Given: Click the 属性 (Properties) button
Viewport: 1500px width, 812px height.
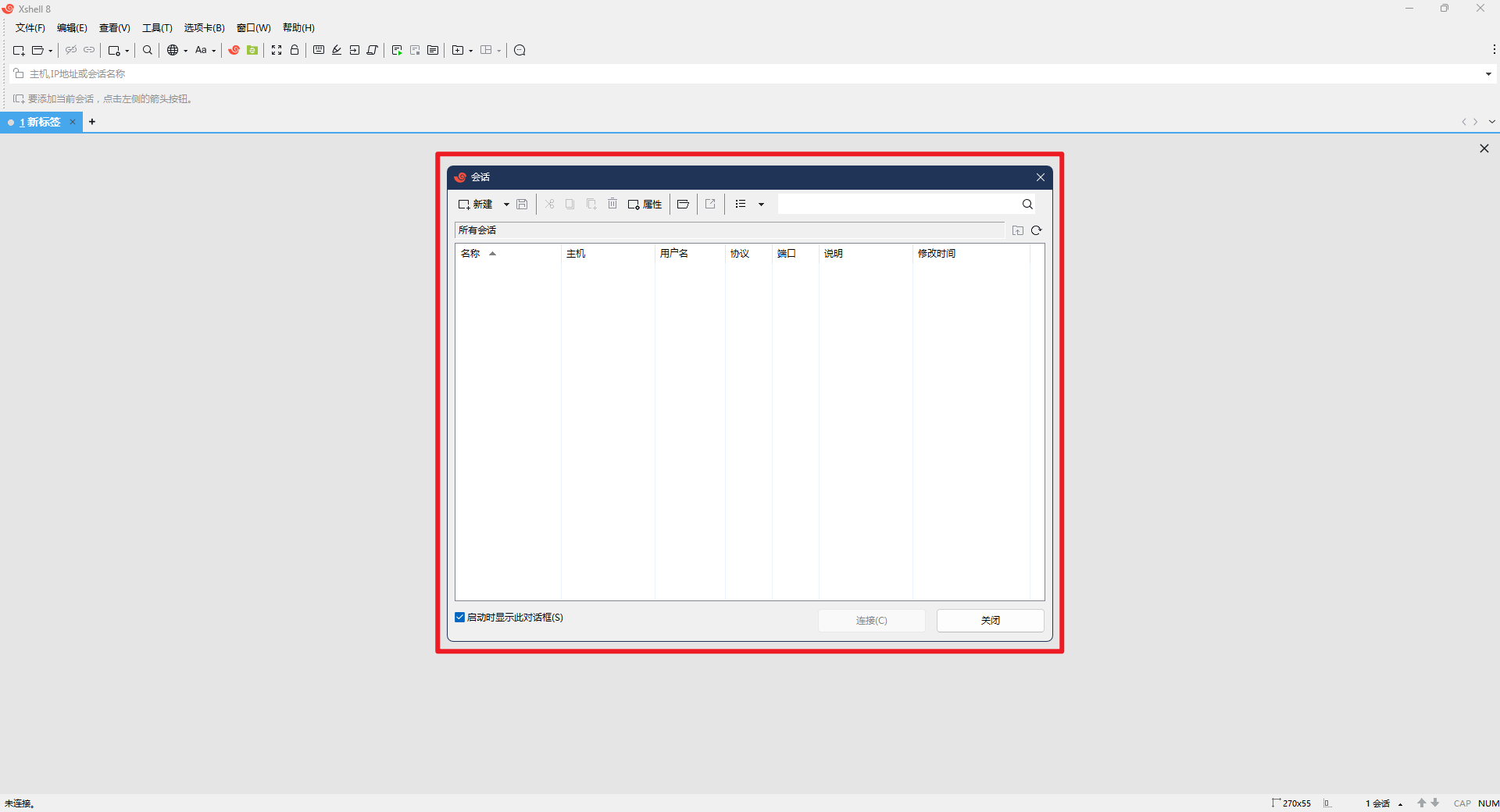Looking at the screenshot, I should pos(645,205).
